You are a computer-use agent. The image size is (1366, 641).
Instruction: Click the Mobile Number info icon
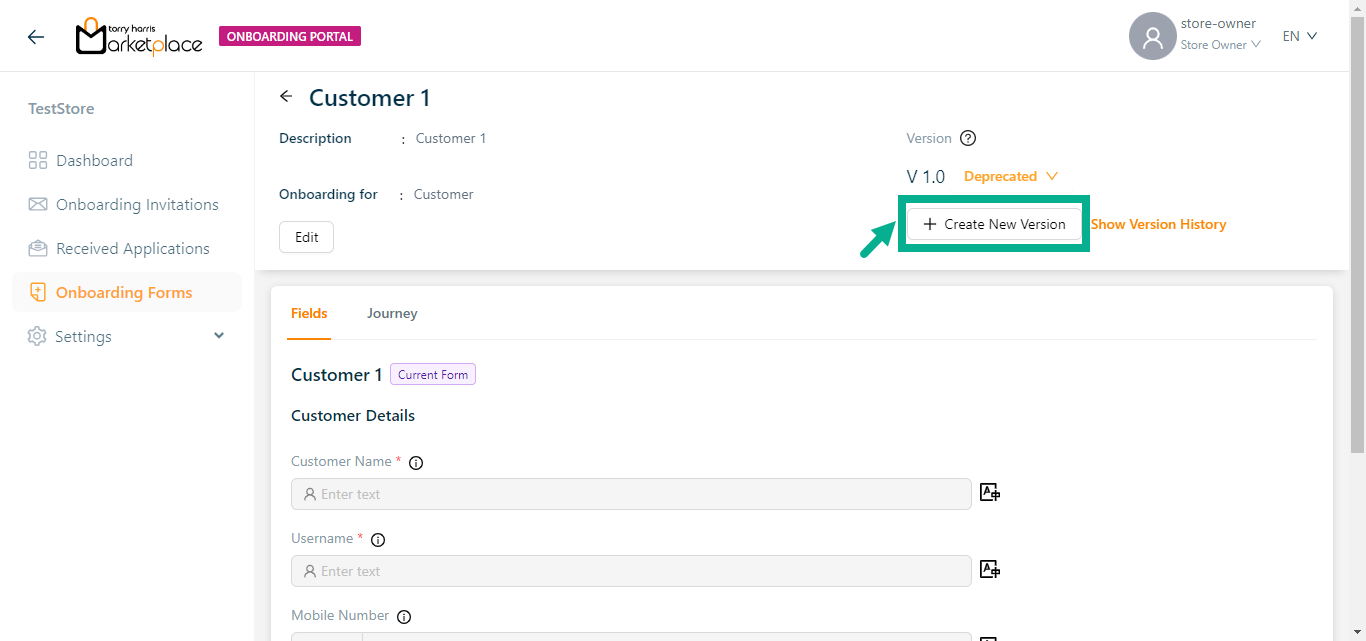click(x=404, y=617)
